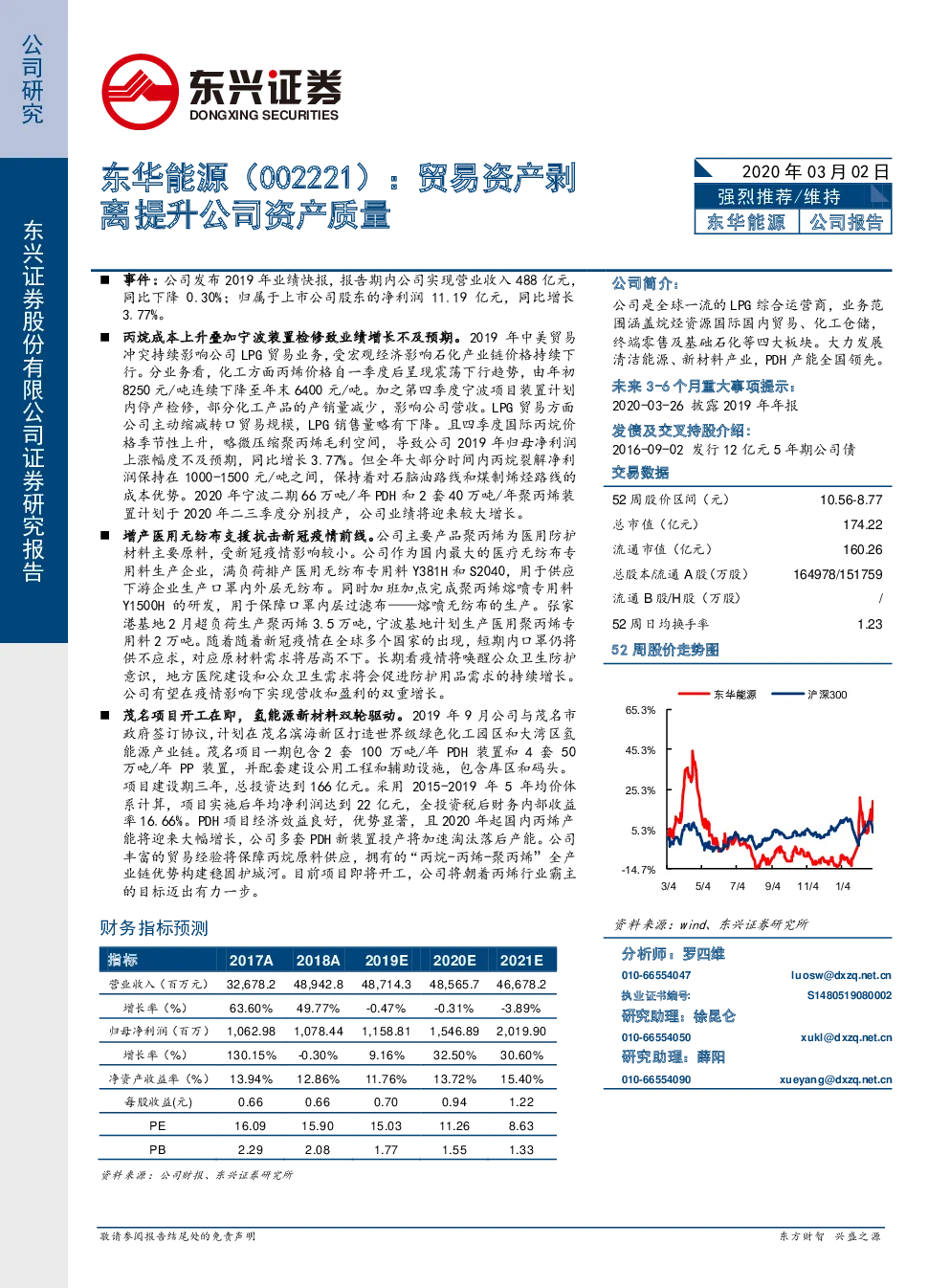This screenshot has height=1288, width=950.
Task: Click the 11/4 x-axis label on chart
Action: pos(807,886)
